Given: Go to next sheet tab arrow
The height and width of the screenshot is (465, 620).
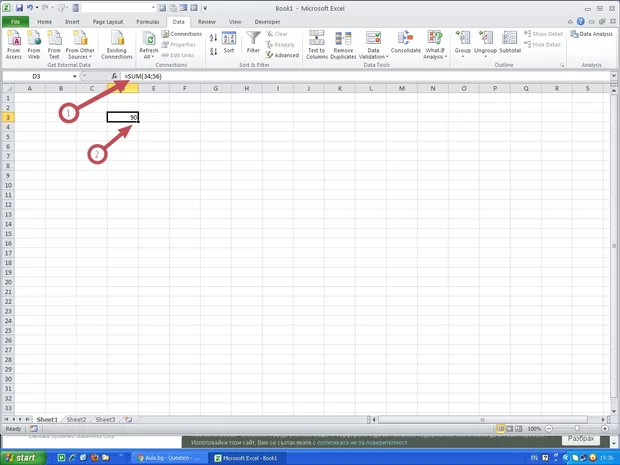Looking at the screenshot, I should 20,420.
